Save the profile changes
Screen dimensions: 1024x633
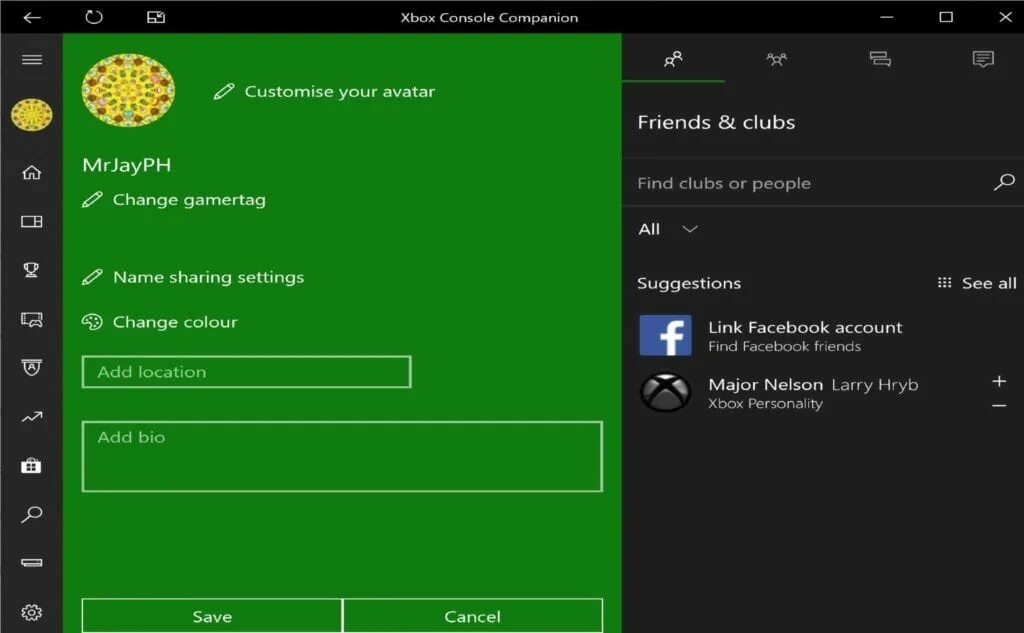click(211, 616)
